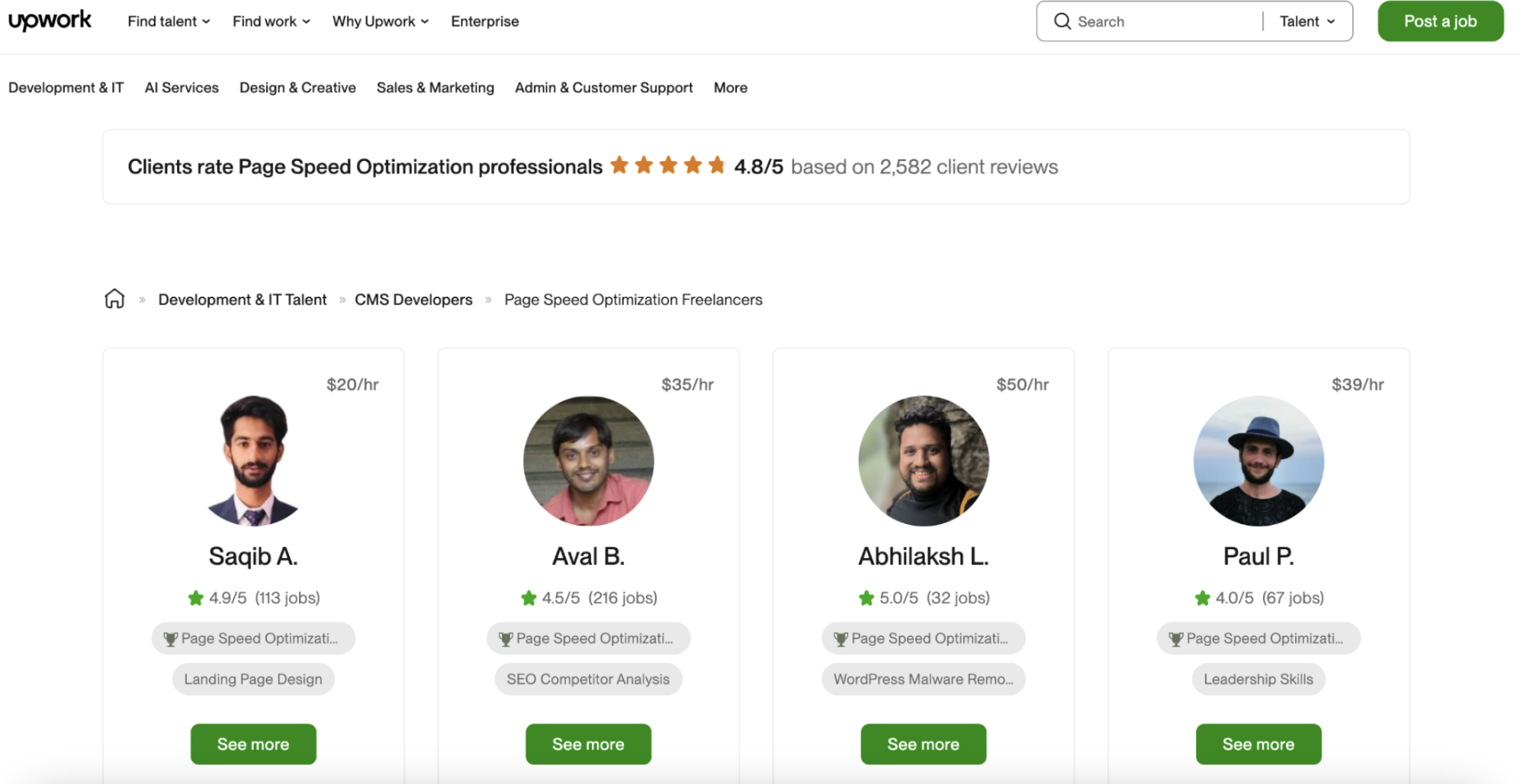Click the green star beside Aval B.'s rating

click(x=529, y=598)
